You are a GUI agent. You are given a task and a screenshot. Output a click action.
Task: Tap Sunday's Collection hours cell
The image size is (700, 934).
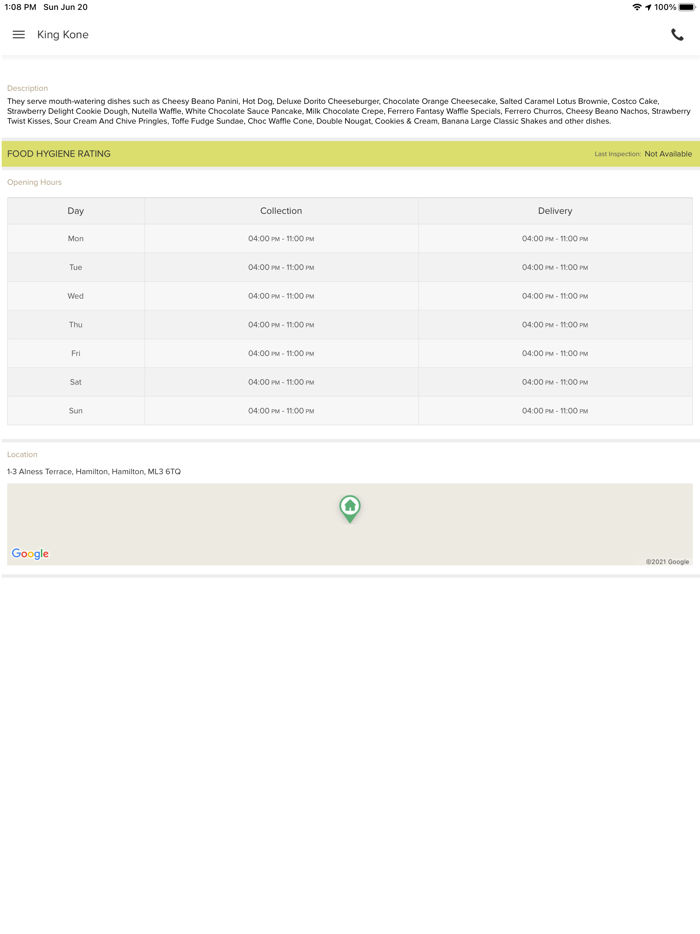coord(281,410)
